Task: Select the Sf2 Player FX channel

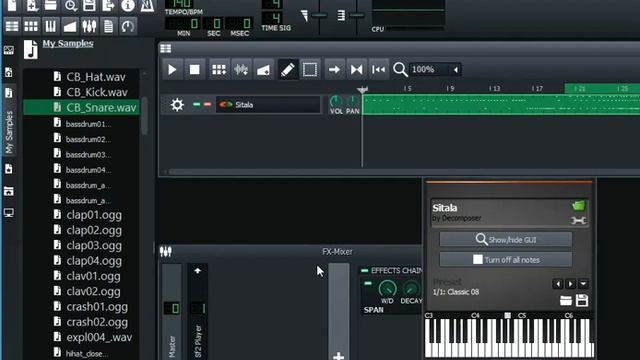Action: pos(198,312)
